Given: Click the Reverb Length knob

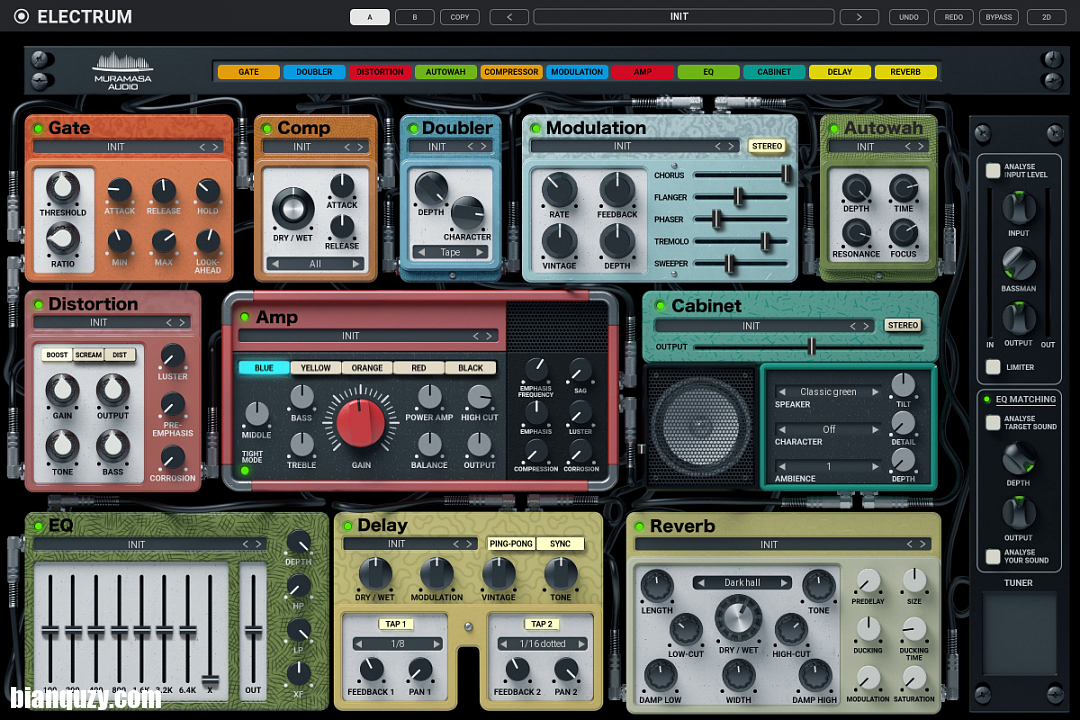Looking at the screenshot, I should pyautogui.click(x=657, y=586).
